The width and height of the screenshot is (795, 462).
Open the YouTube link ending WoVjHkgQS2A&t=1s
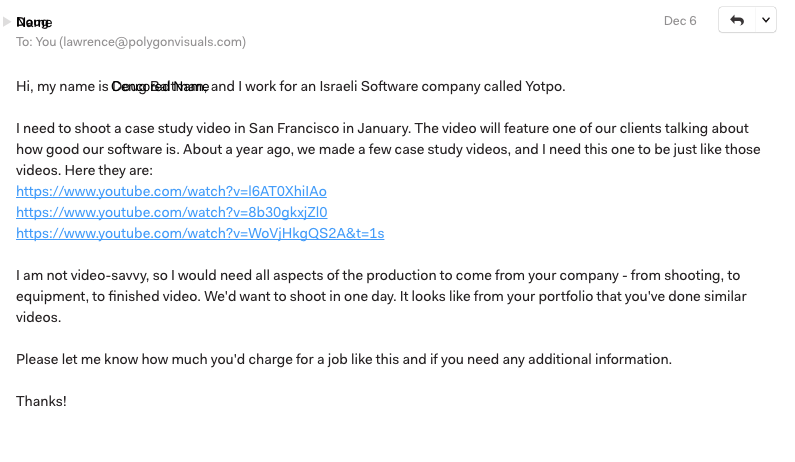(x=200, y=233)
